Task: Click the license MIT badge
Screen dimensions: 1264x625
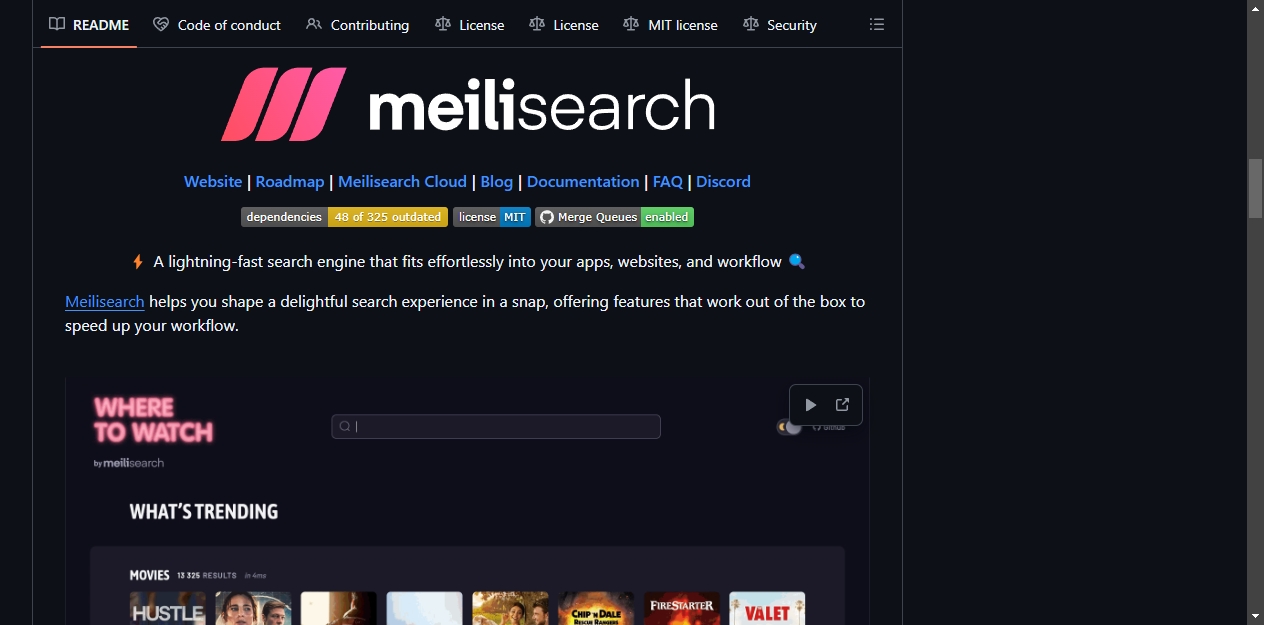Action: tap(492, 217)
